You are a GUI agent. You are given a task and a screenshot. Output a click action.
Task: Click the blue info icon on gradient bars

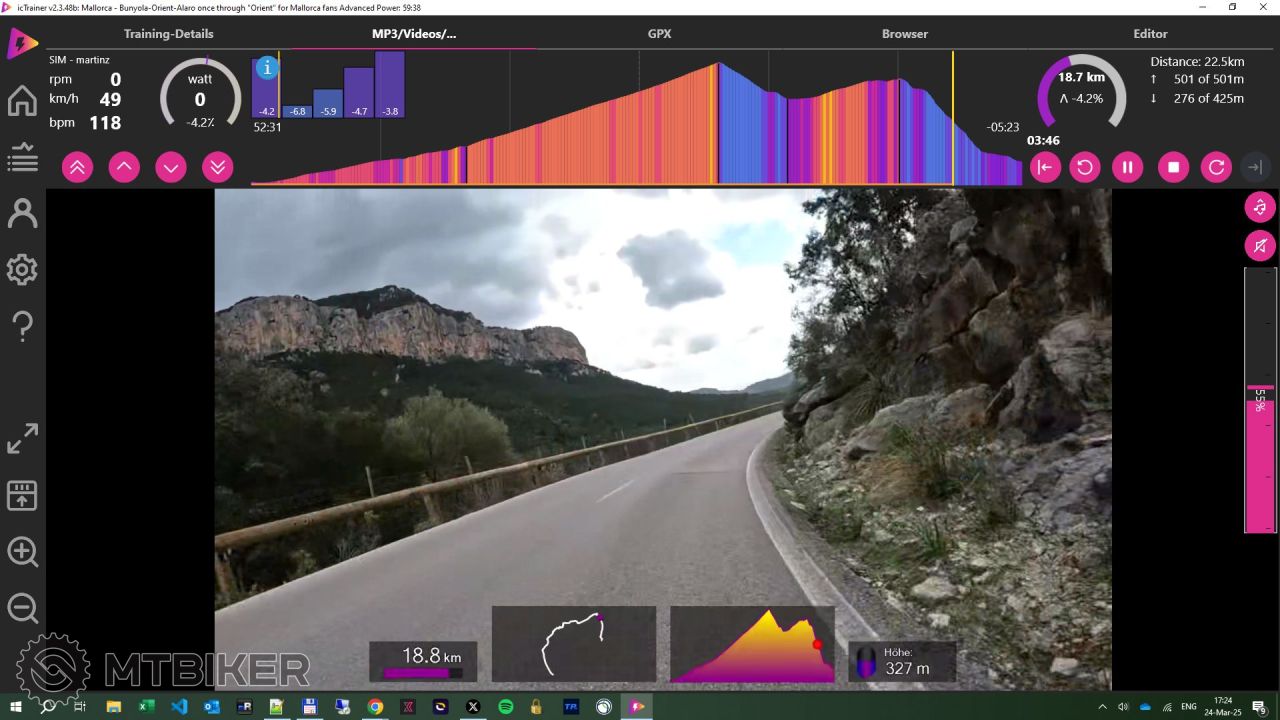coord(266,68)
